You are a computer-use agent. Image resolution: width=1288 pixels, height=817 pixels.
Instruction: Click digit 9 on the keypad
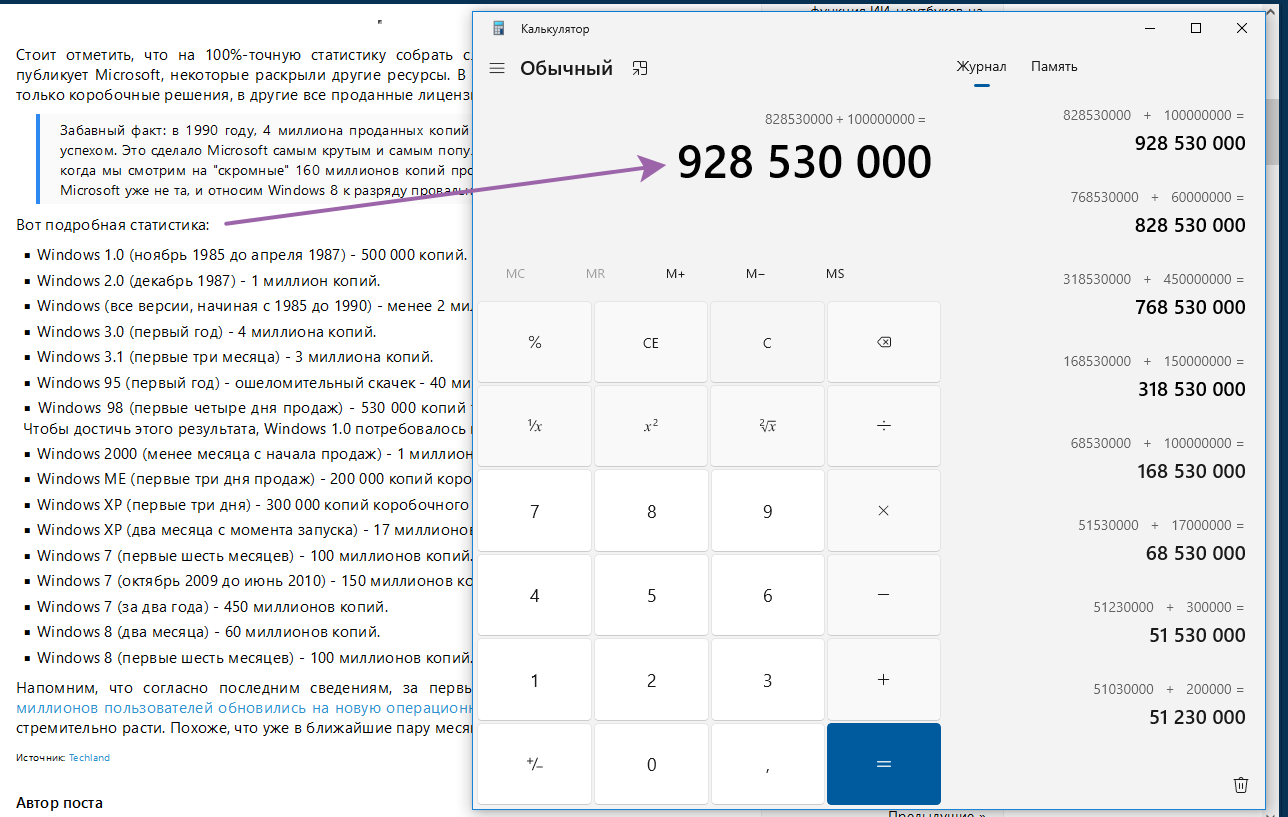pos(767,511)
